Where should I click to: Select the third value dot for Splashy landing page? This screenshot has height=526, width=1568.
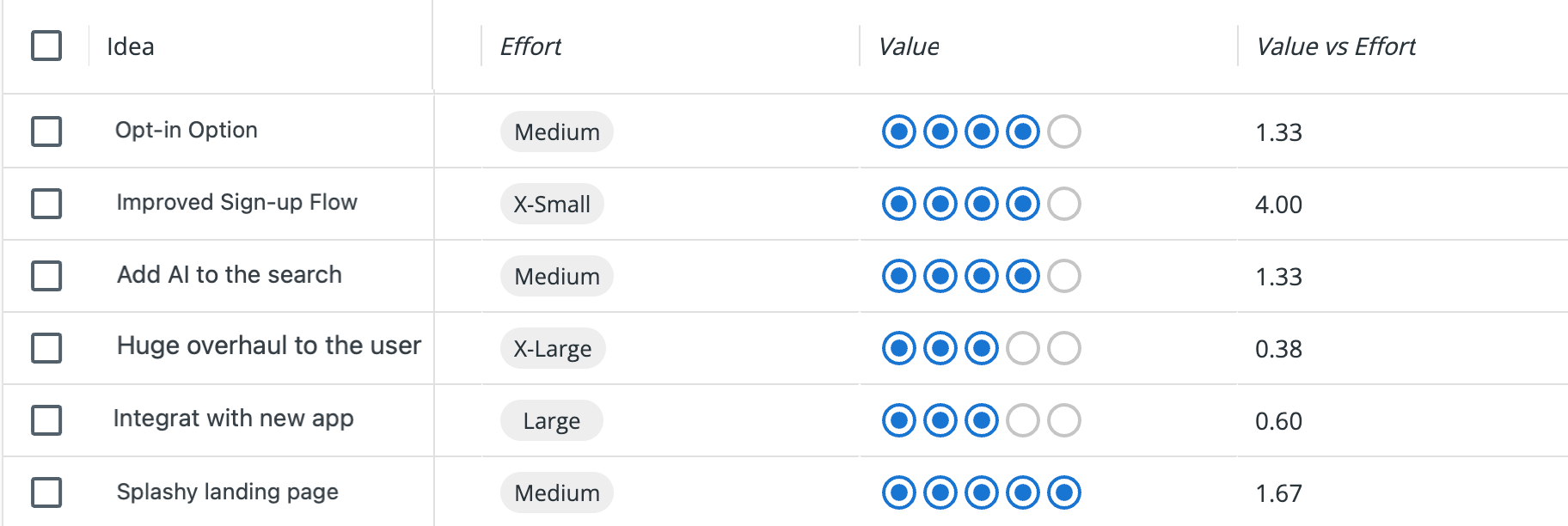tap(981, 493)
